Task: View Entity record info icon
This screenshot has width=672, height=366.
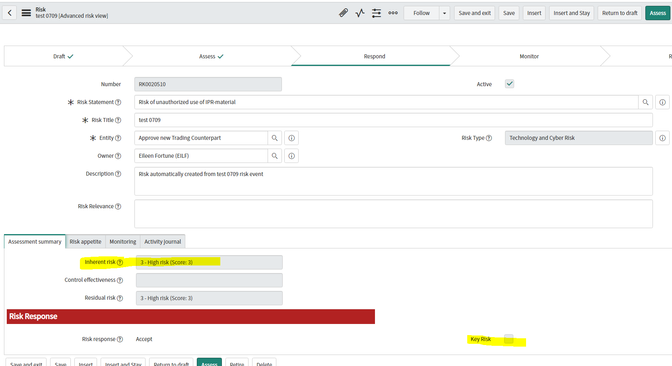Action: click(291, 138)
